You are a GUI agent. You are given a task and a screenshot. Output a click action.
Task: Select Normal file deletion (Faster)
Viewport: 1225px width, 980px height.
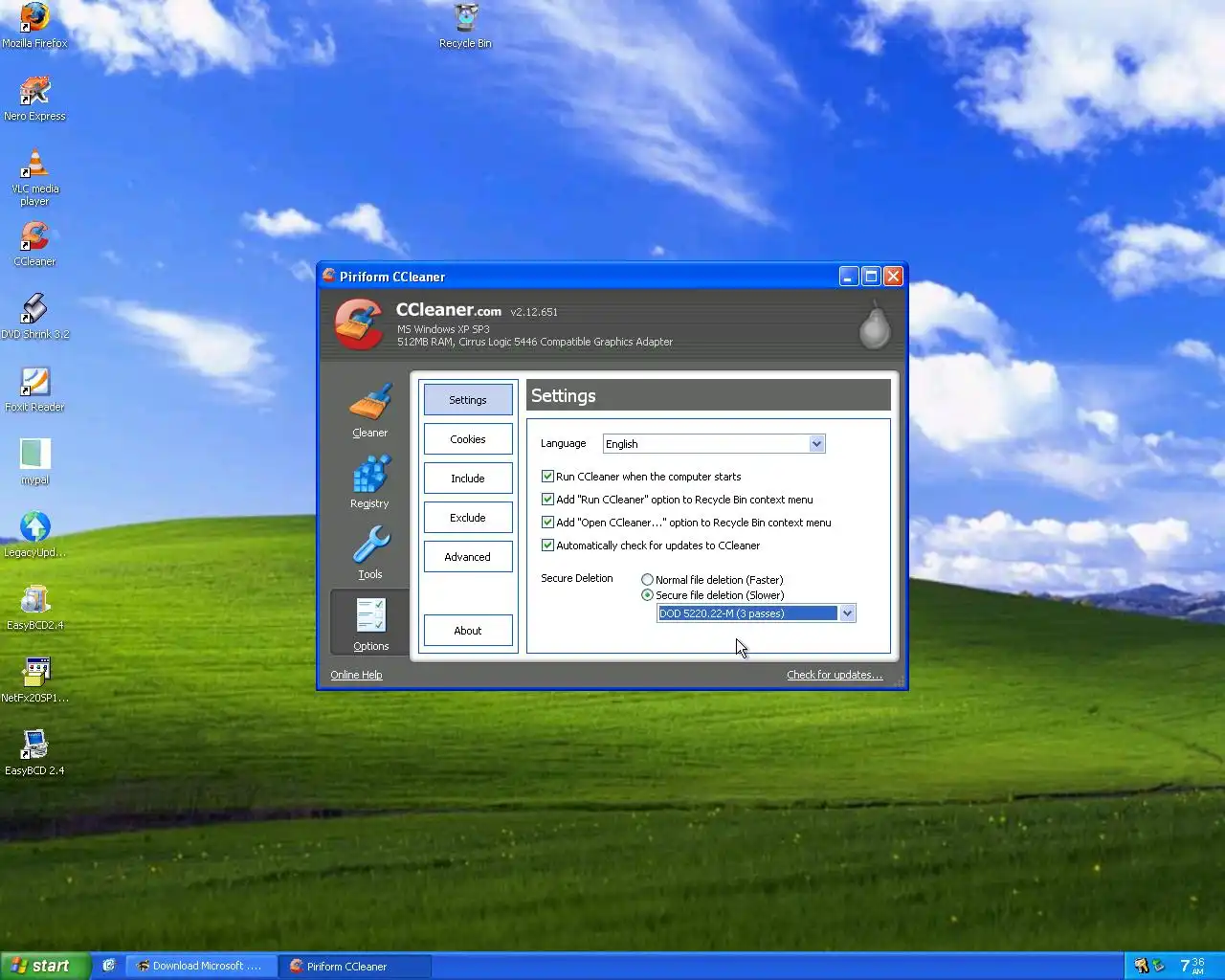[712, 580]
